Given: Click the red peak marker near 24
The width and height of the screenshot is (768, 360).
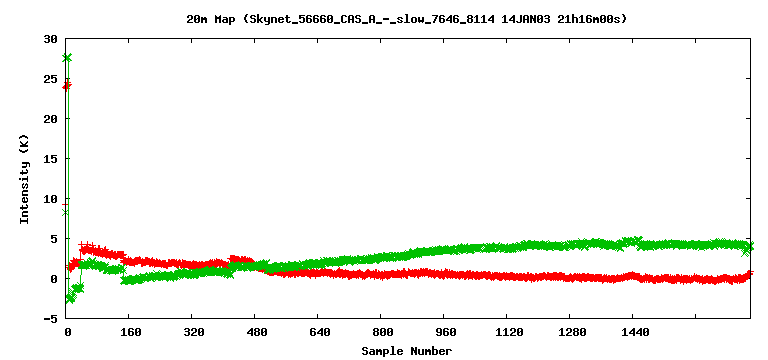Looking at the screenshot, I should pyautogui.click(x=67, y=86).
